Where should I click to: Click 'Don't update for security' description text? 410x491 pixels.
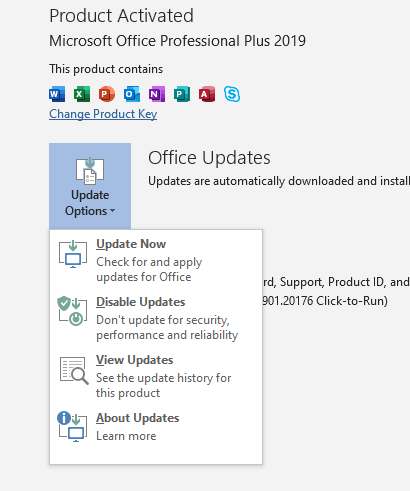click(x=167, y=327)
